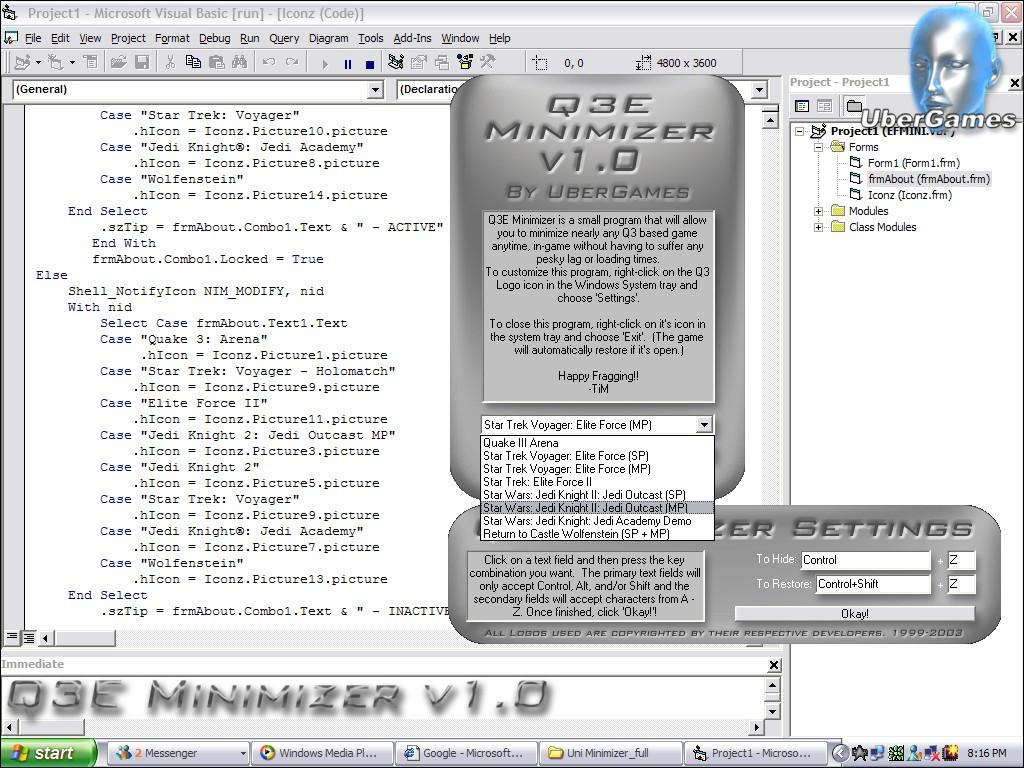
Task: Switch to Procedure View at code bottom-left
Action: coord(13,637)
